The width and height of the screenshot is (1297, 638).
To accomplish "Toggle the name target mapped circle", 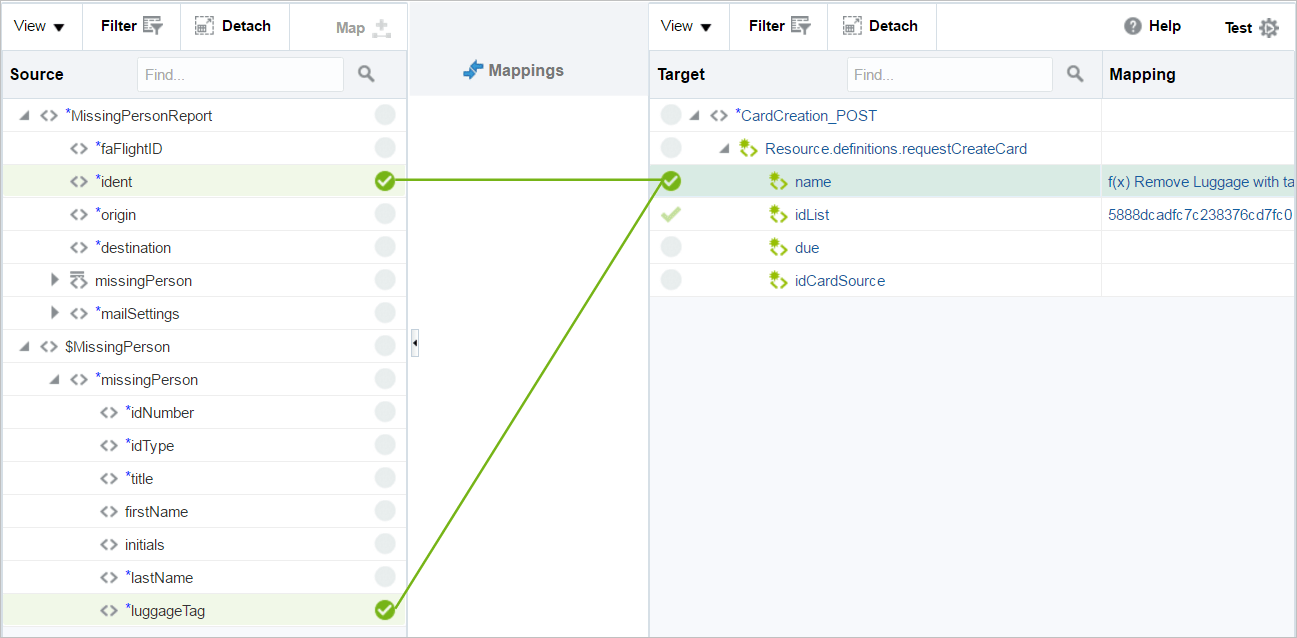I will point(671,181).
